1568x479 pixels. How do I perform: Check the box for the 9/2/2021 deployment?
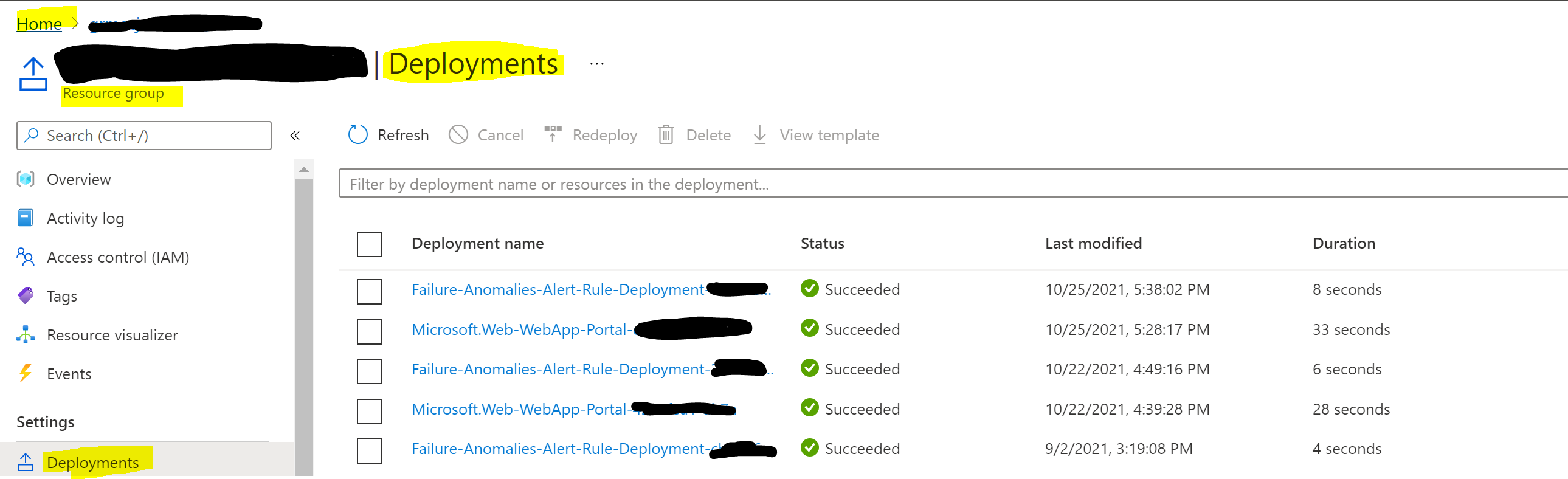[x=370, y=451]
